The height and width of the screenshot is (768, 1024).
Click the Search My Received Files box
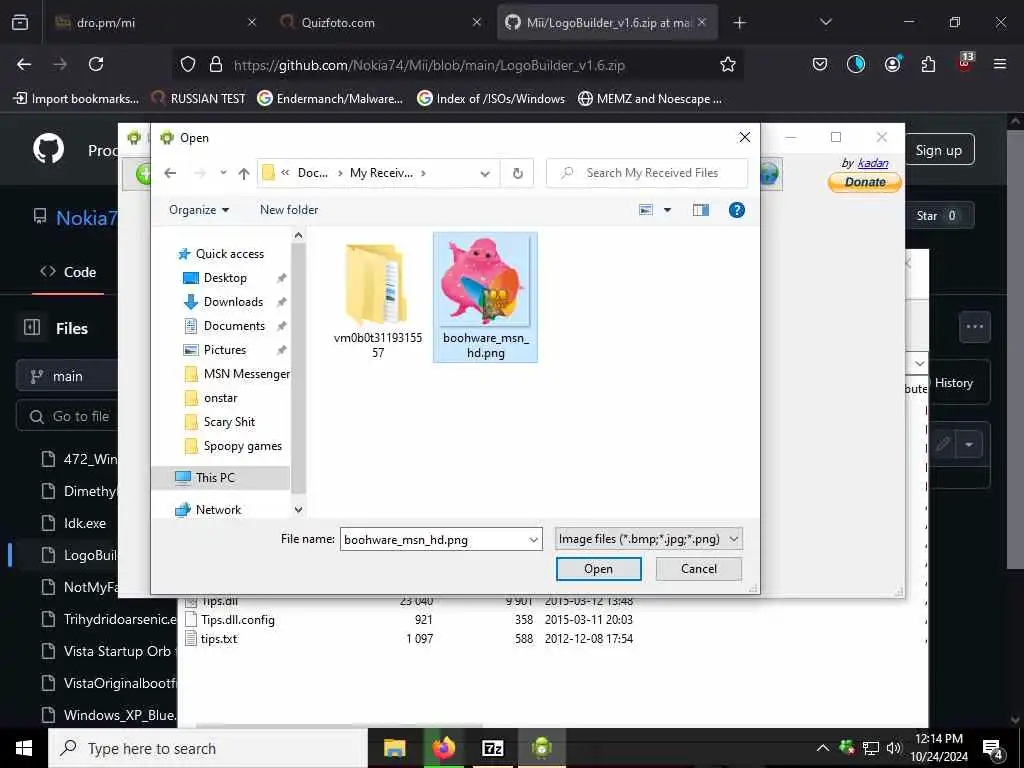point(647,173)
